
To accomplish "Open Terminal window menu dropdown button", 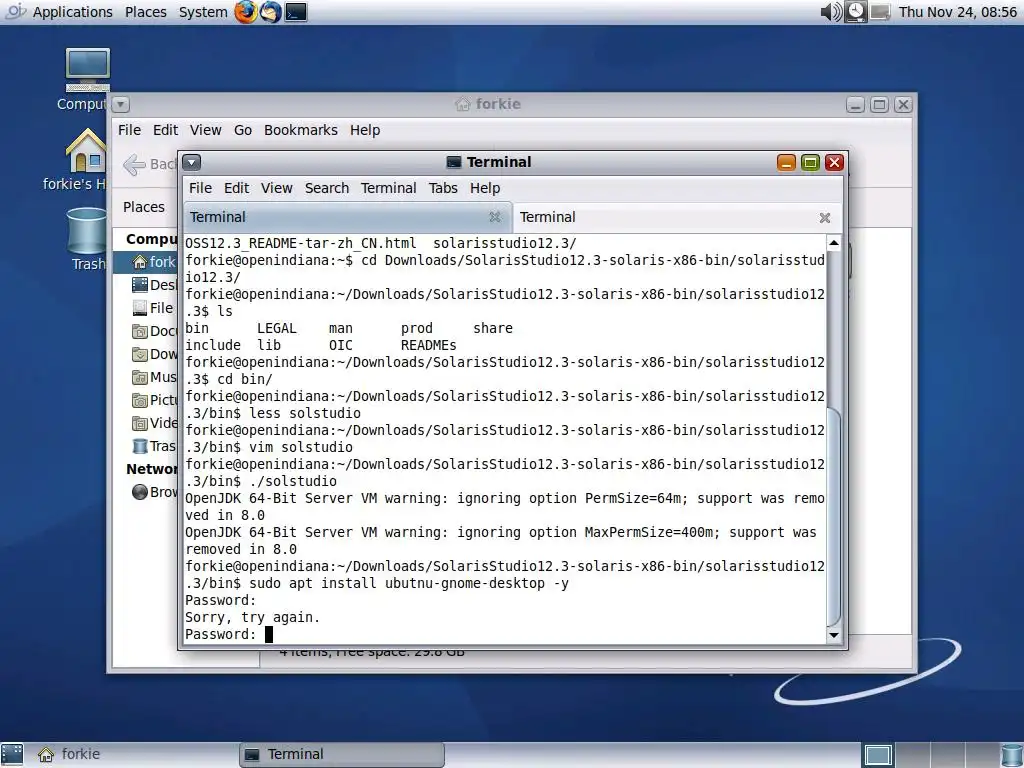I will pos(191,162).
